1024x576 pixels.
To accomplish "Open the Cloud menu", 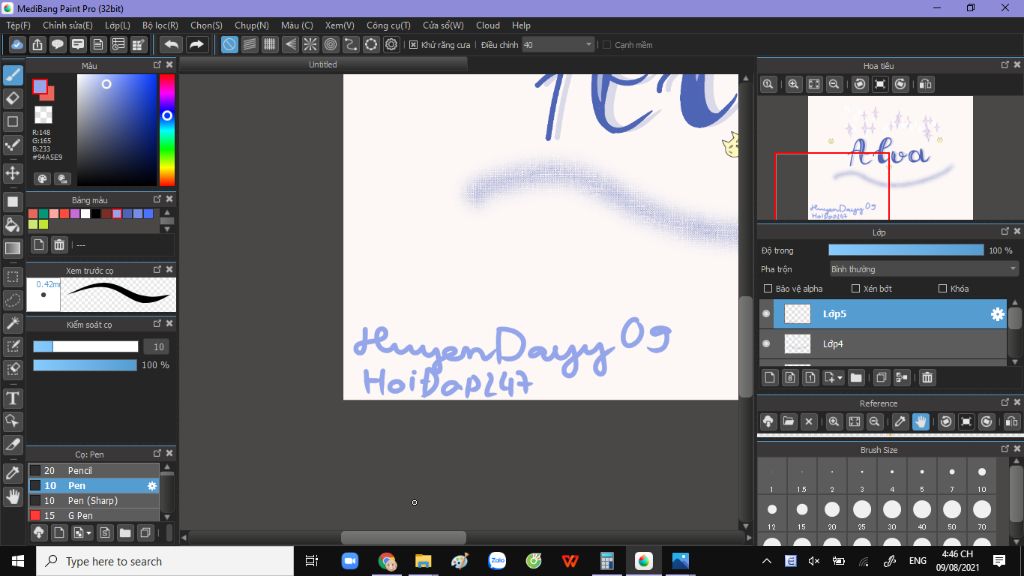I will (x=488, y=25).
